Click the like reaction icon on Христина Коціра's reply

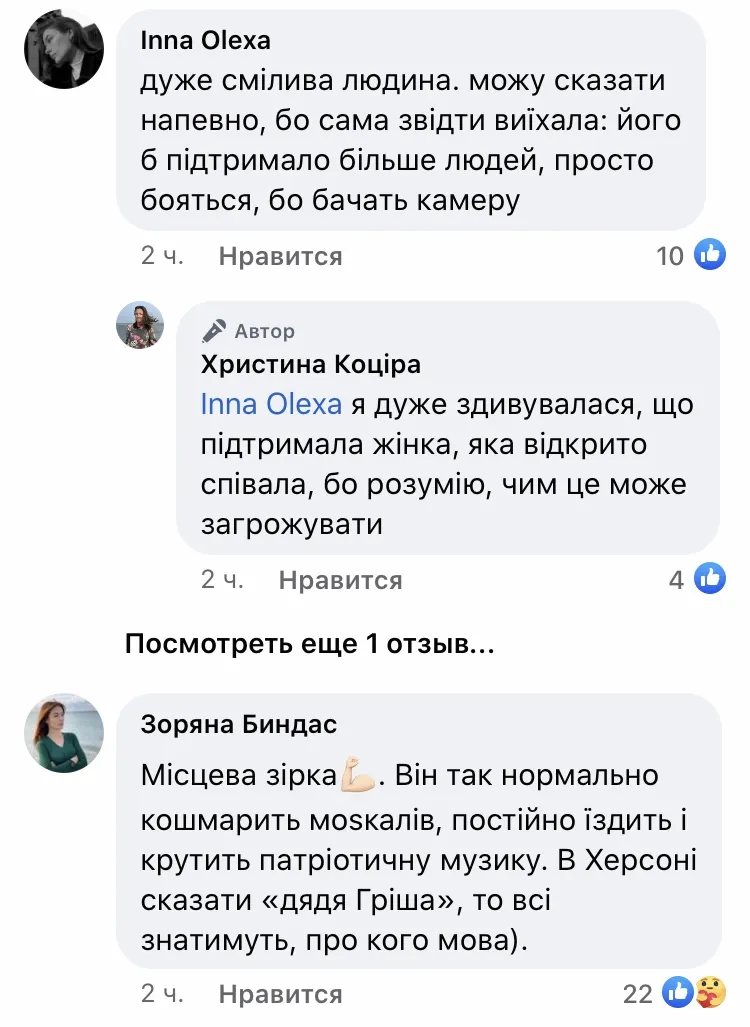[709, 578]
